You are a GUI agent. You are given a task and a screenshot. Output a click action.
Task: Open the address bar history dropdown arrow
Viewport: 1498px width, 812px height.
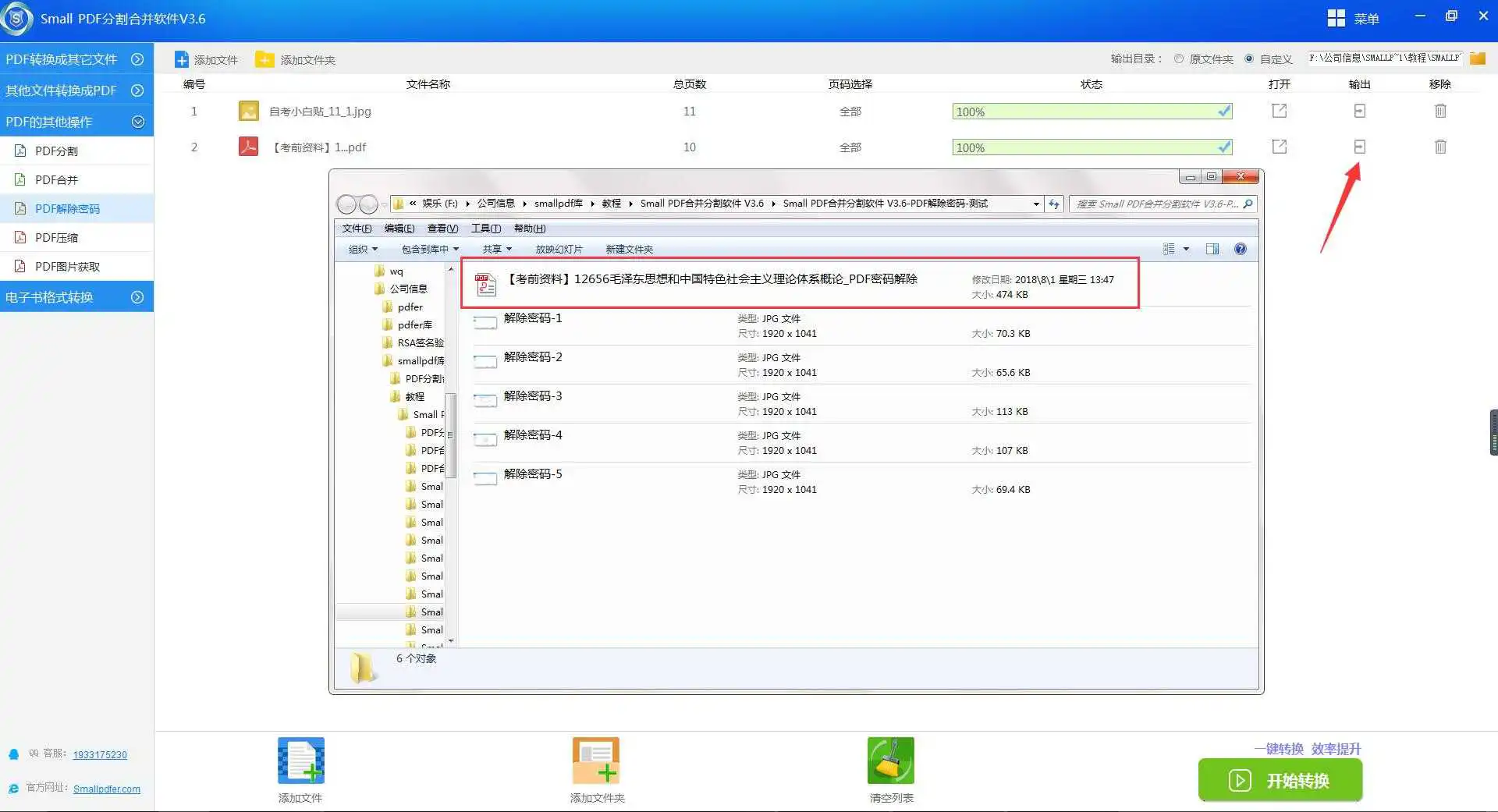tap(1036, 204)
